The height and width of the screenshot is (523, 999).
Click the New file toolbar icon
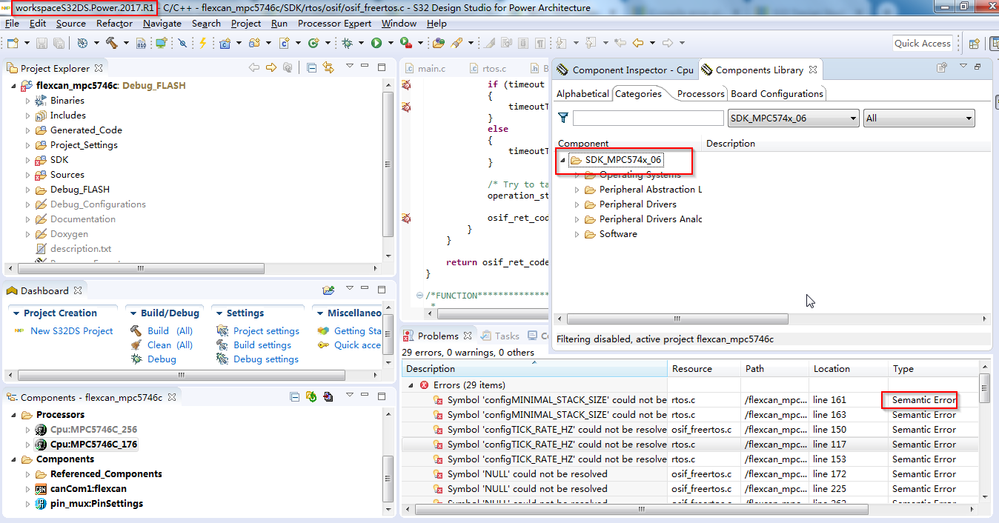(x=13, y=43)
